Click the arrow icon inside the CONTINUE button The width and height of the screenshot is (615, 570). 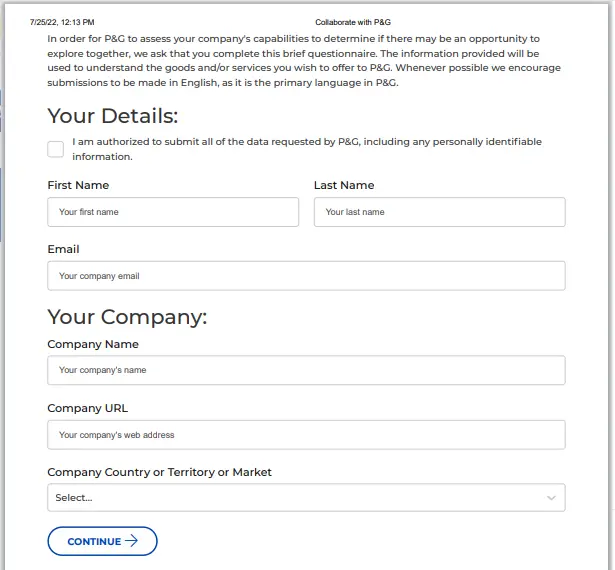point(131,541)
